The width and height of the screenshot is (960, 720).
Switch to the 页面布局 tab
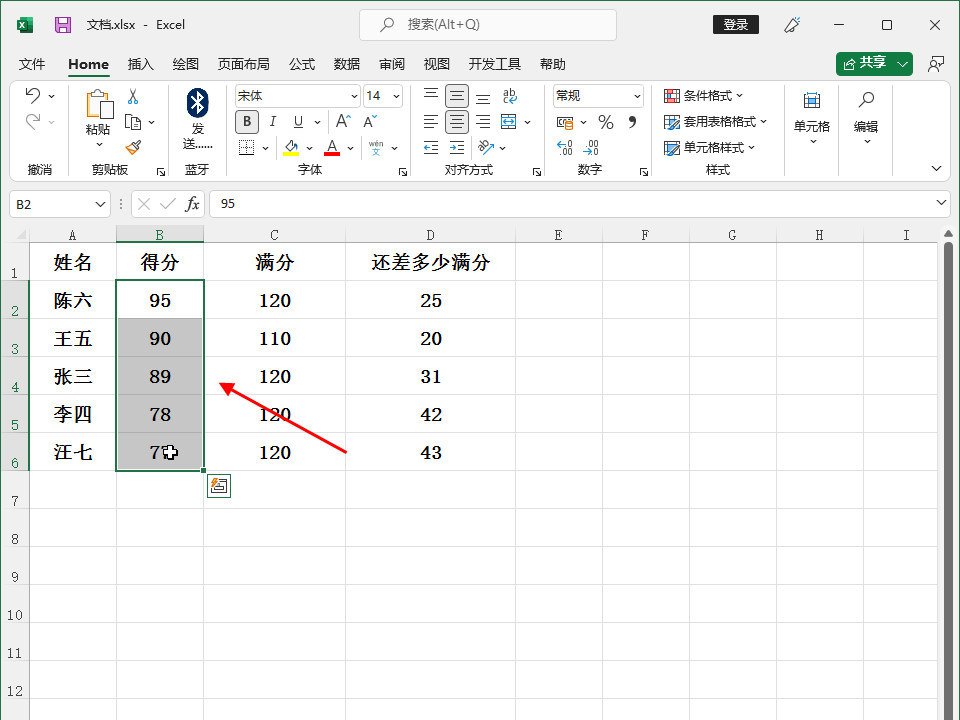point(244,64)
